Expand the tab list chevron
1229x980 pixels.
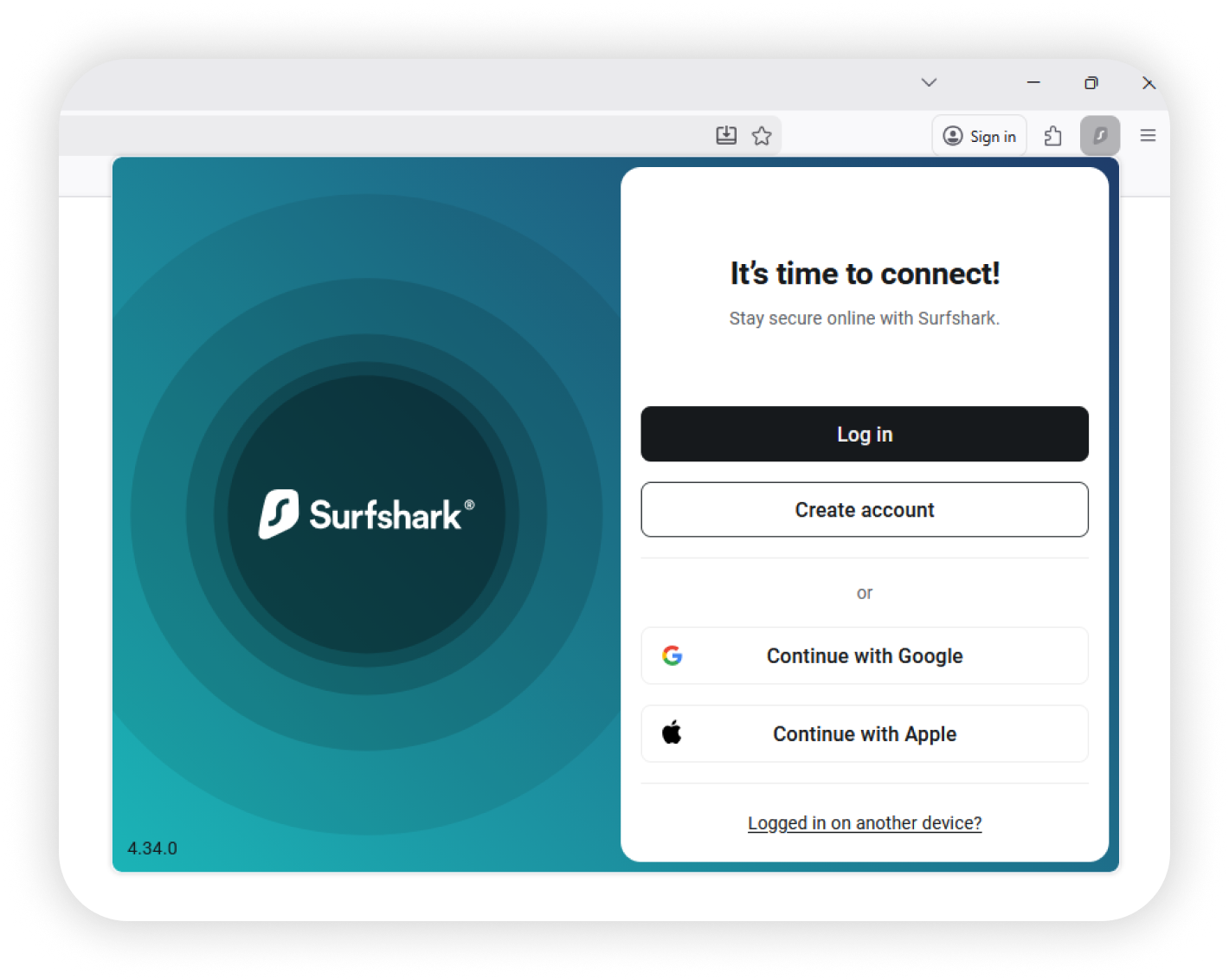click(929, 82)
